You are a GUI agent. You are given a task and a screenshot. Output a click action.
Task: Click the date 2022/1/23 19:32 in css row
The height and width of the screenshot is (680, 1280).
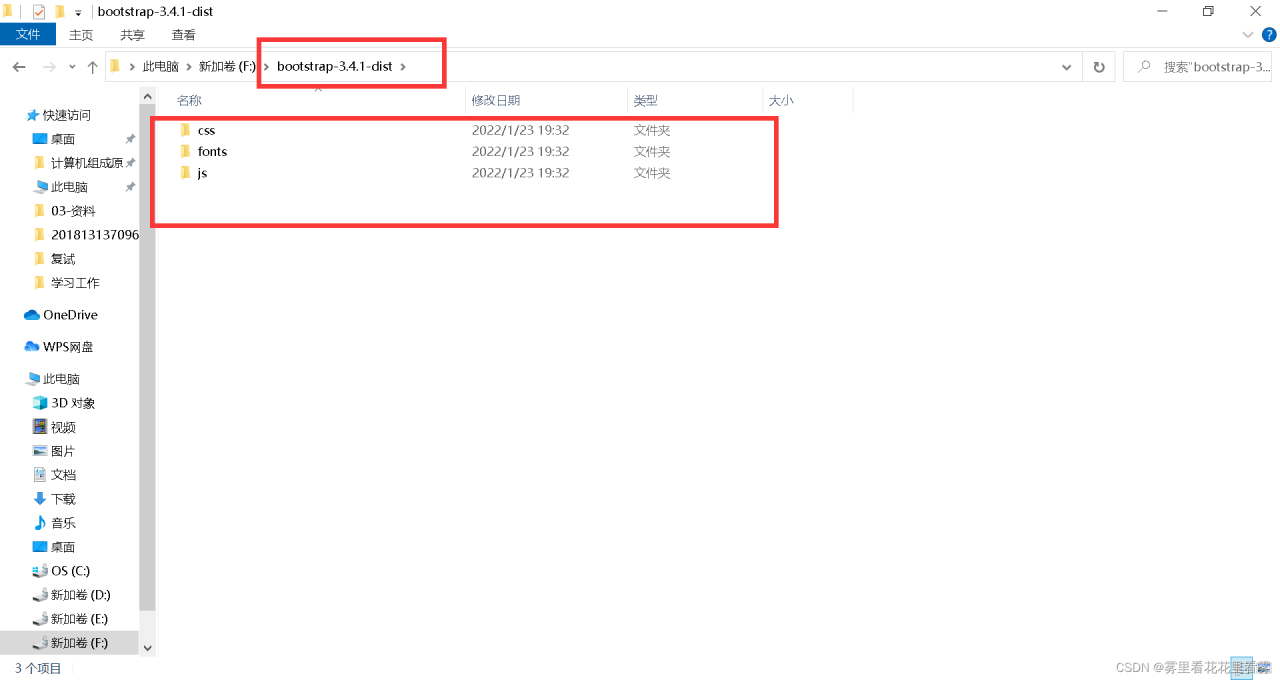click(520, 130)
